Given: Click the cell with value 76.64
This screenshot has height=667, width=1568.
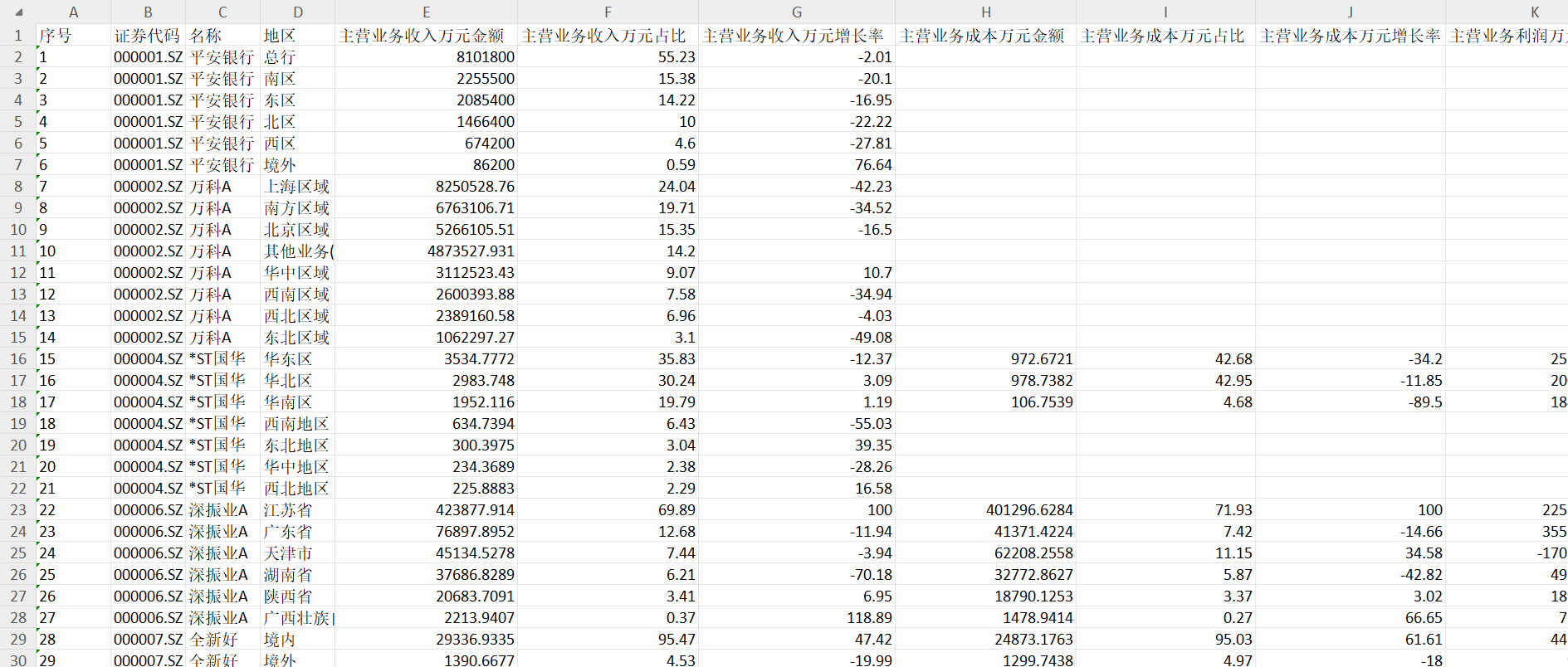Looking at the screenshot, I should pos(797,165).
